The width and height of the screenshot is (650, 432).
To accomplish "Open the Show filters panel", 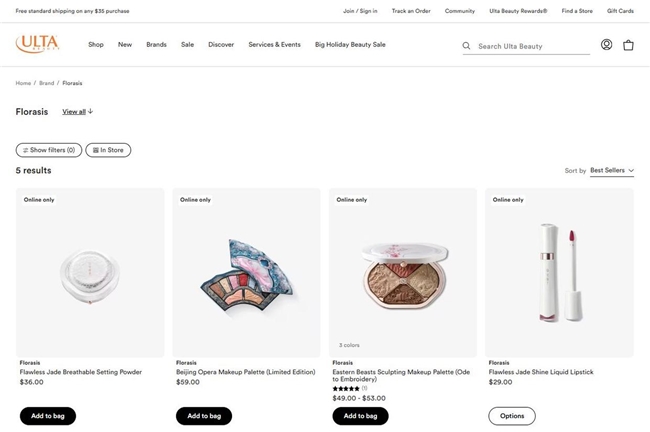I will point(49,150).
